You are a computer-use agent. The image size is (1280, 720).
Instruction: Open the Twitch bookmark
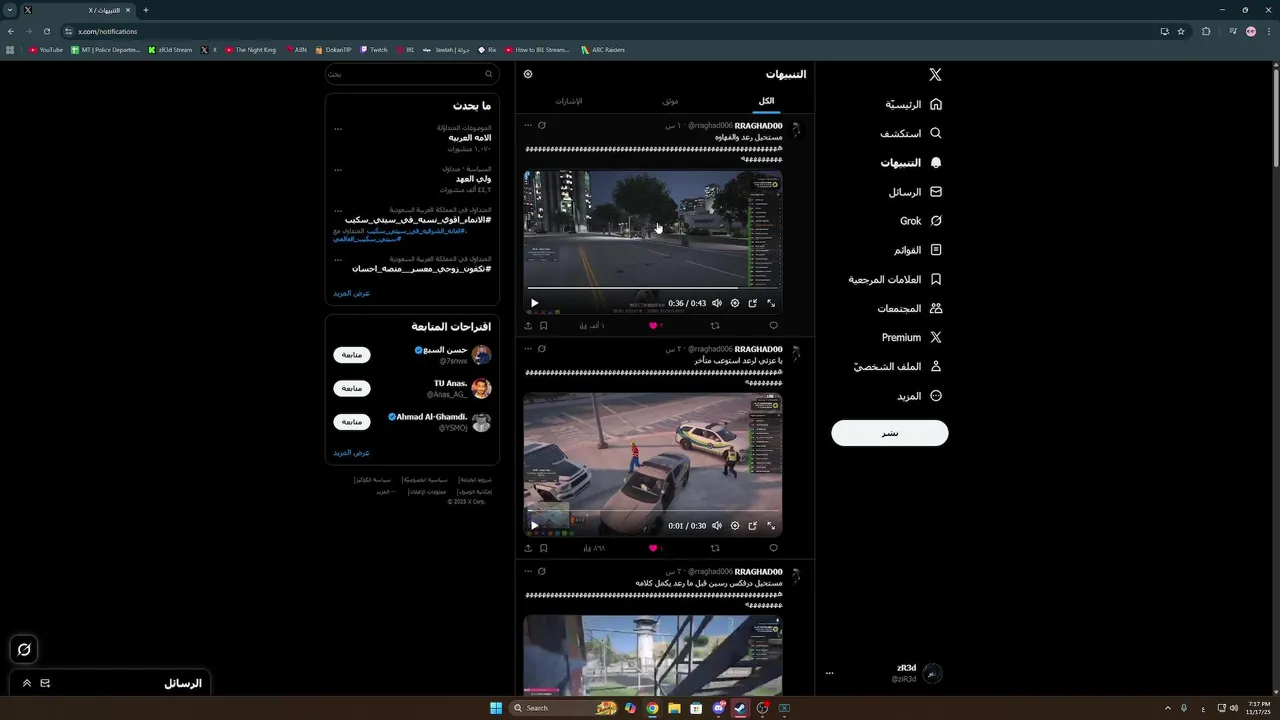point(374,49)
